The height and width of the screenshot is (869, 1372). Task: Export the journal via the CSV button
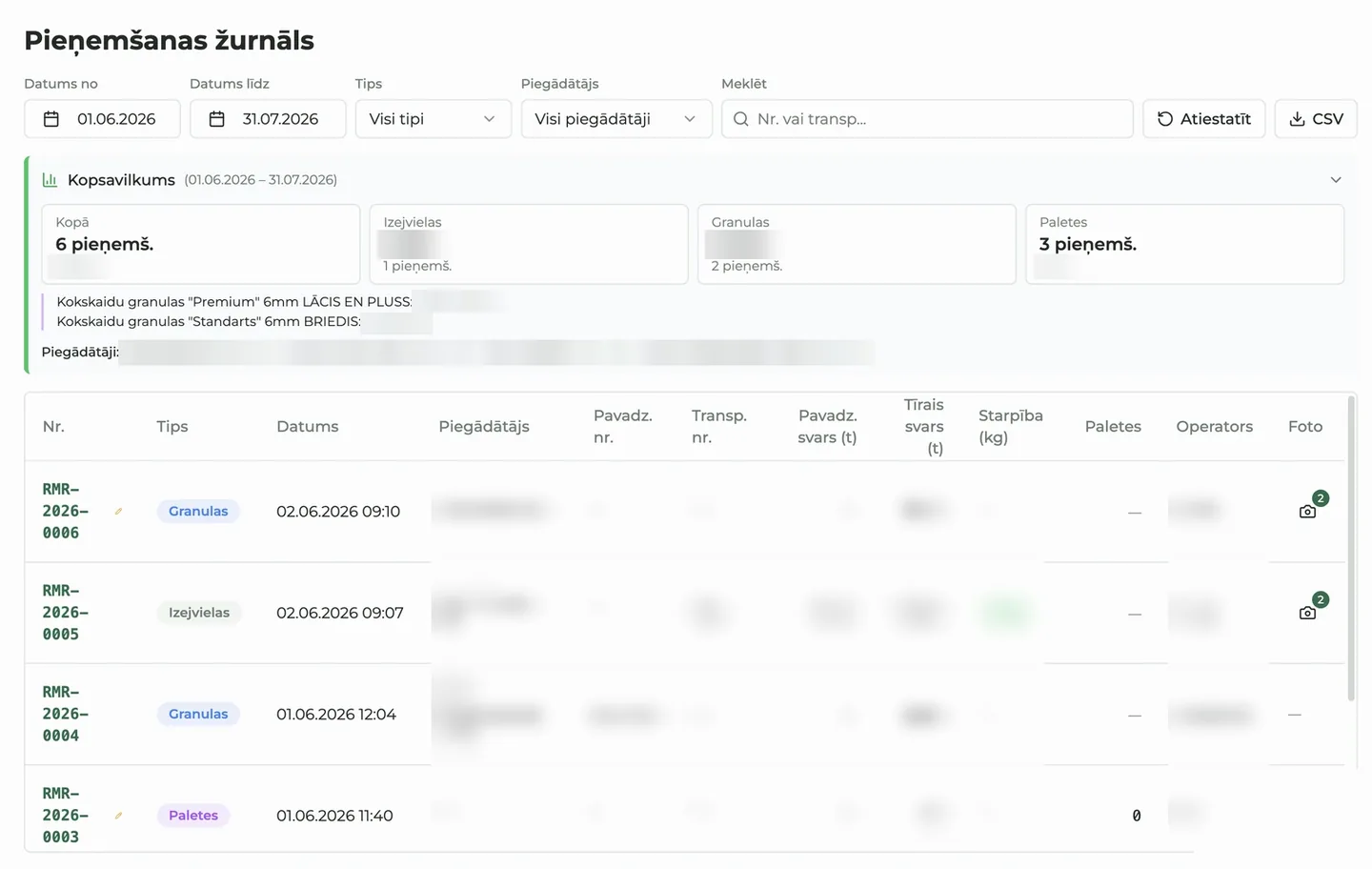[1316, 119]
